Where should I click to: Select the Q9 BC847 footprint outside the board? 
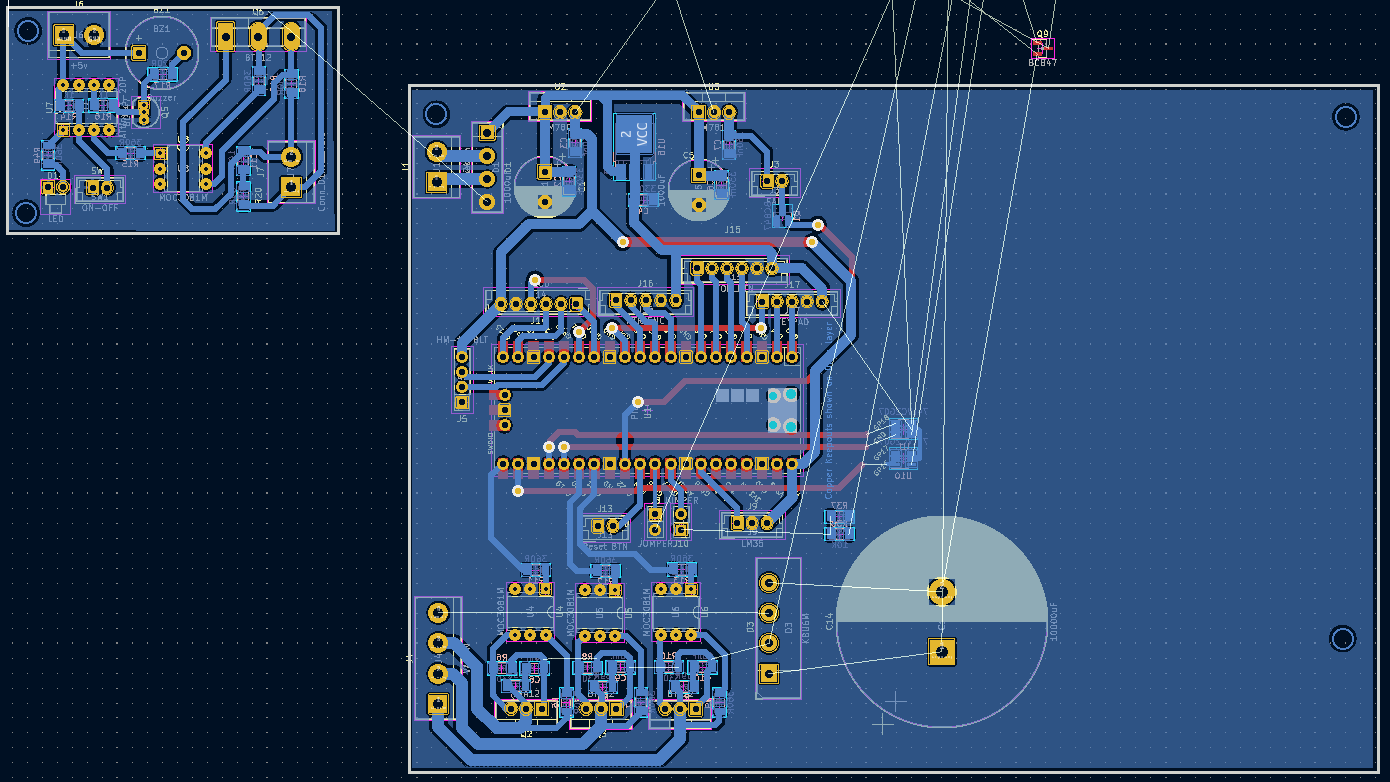(x=1043, y=47)
